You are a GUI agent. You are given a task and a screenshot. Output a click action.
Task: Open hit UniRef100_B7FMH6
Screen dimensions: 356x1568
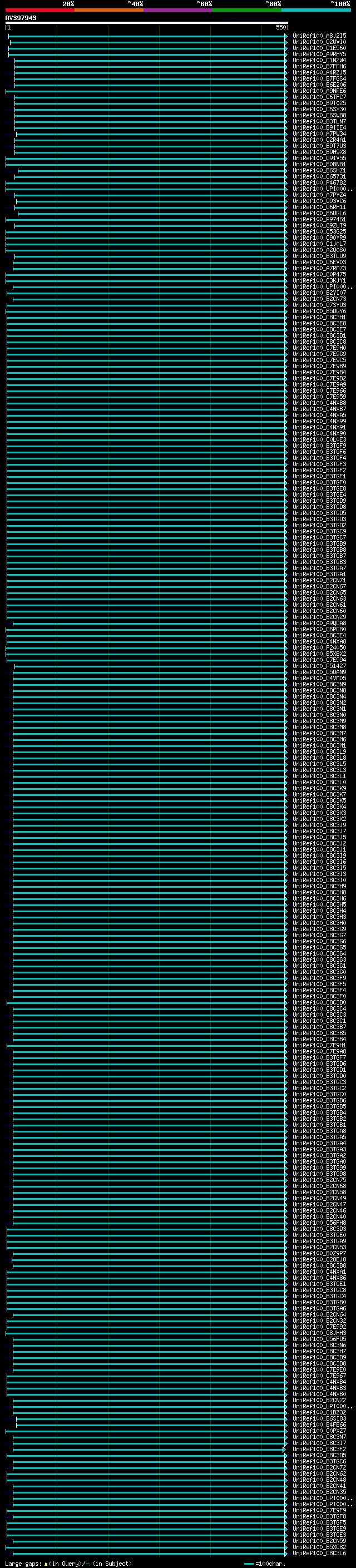click(319, 66)
